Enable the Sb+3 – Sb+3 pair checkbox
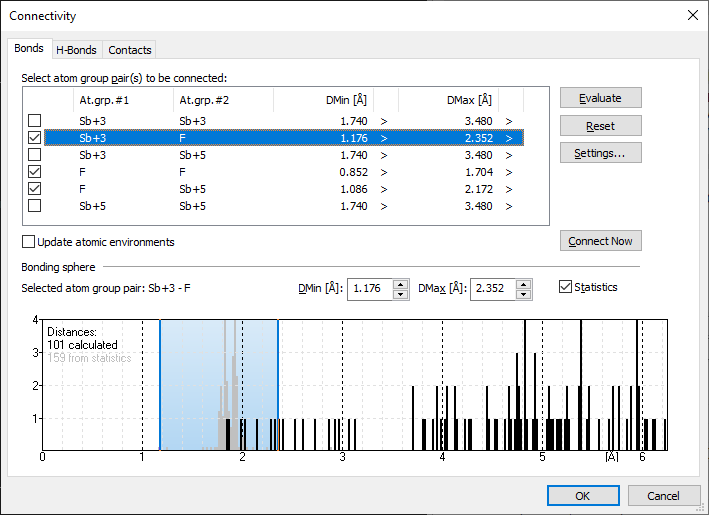Image resolution: width=709 pixels, height=515 pixels. (x=35, y=121)
